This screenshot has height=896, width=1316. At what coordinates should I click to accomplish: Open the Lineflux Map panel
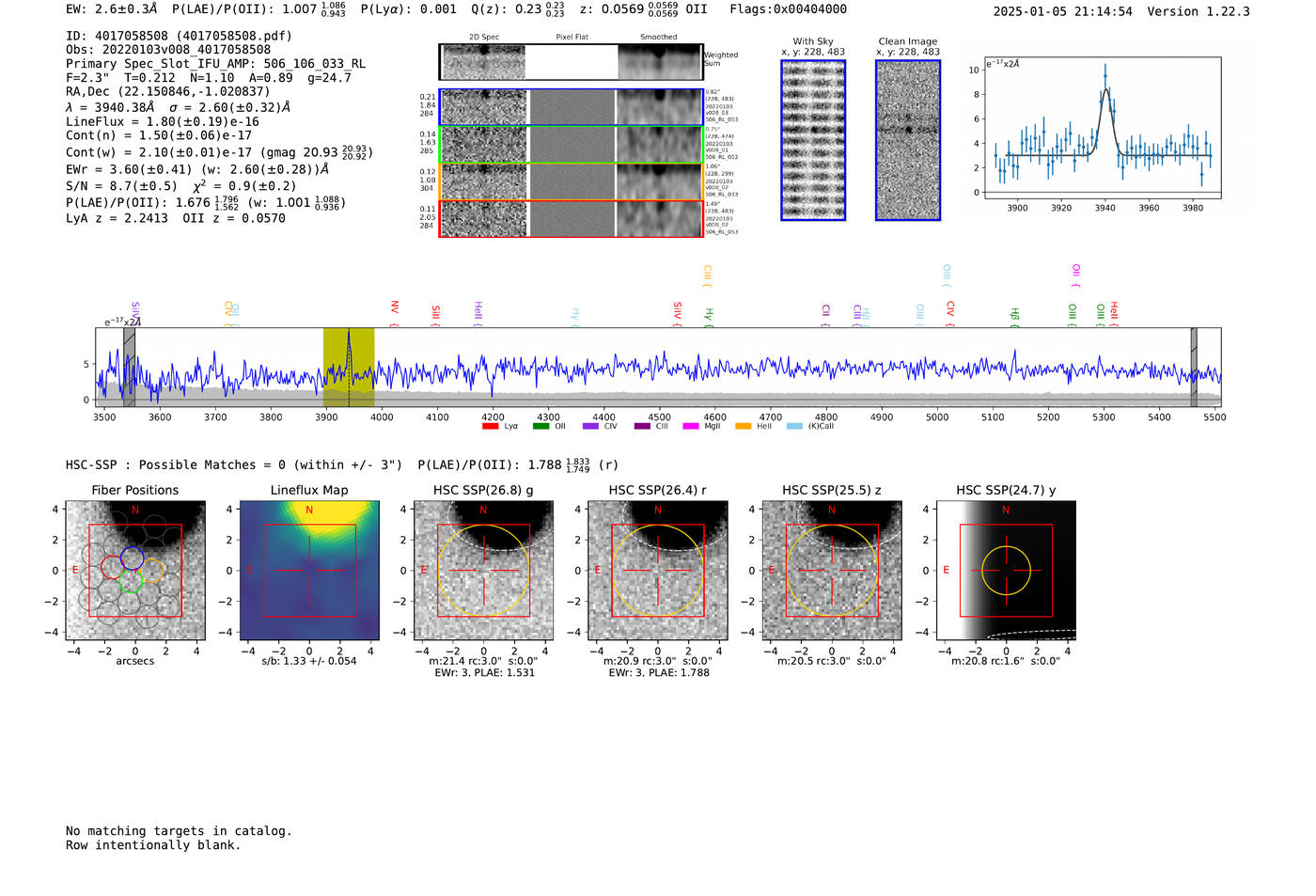[x=309, y=570]
